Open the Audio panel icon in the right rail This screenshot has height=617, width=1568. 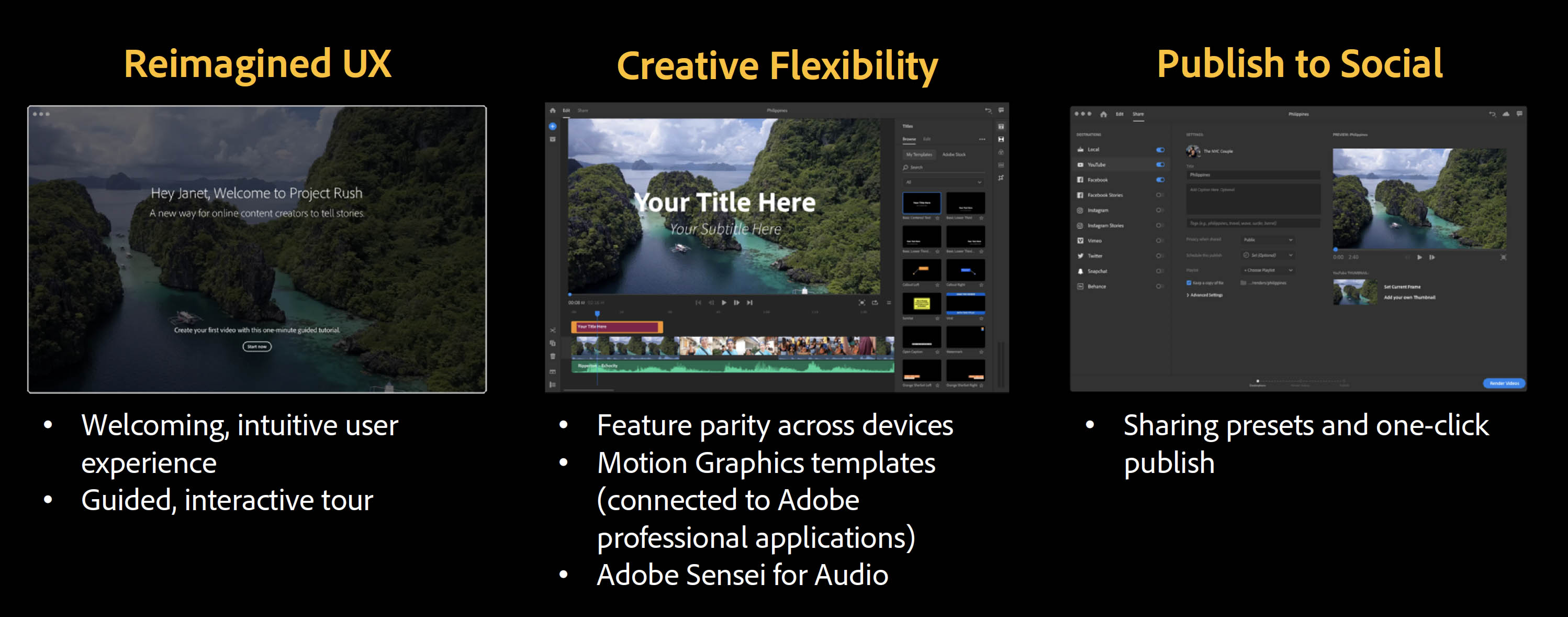[1001, 165]
